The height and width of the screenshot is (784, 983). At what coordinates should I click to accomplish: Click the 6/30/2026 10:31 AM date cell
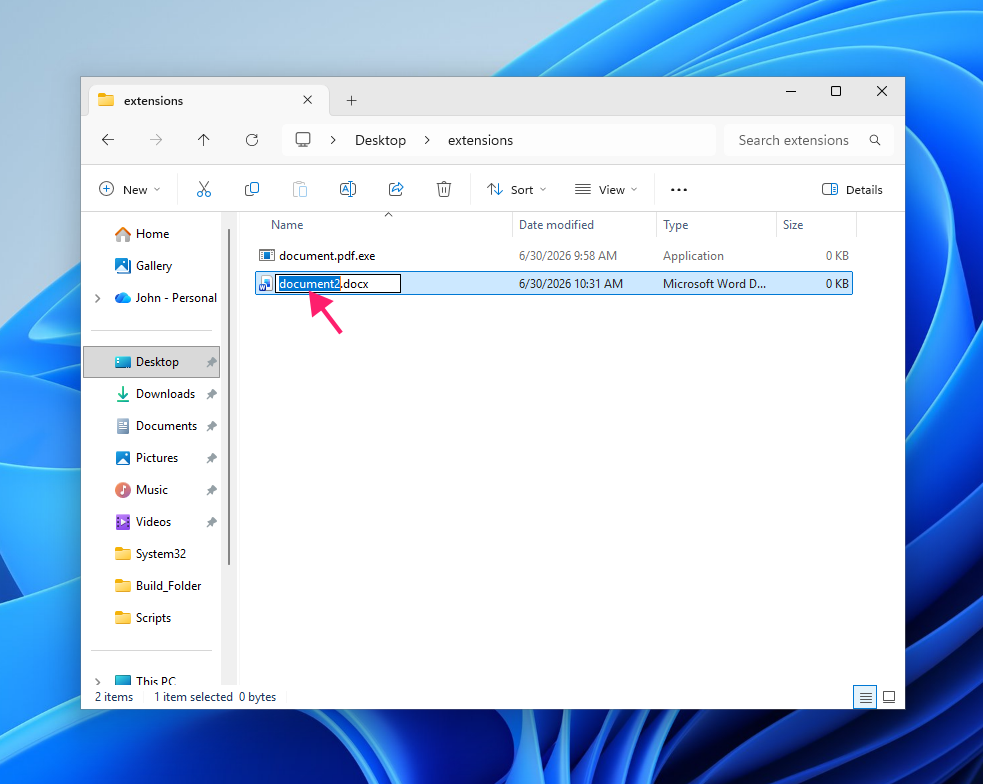click(x=570, y=284)
